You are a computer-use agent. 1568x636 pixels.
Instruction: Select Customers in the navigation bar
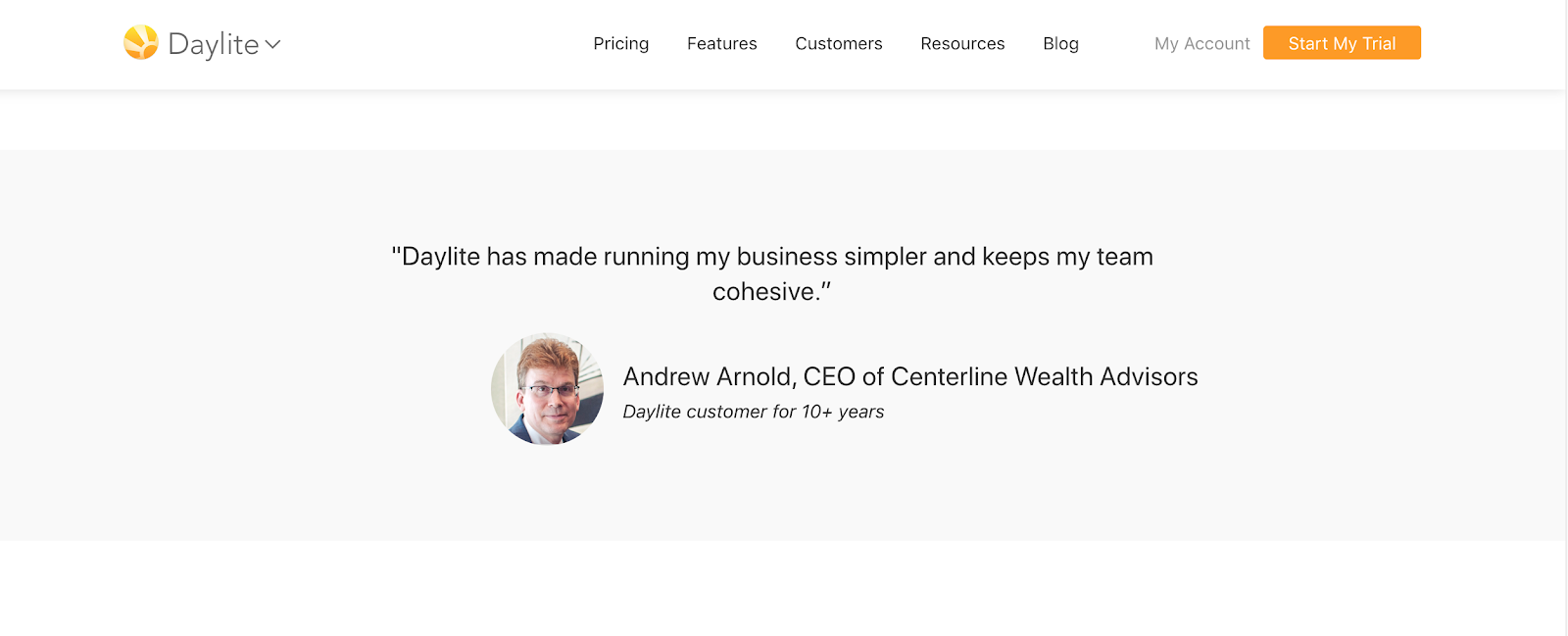tap(839, 43)
